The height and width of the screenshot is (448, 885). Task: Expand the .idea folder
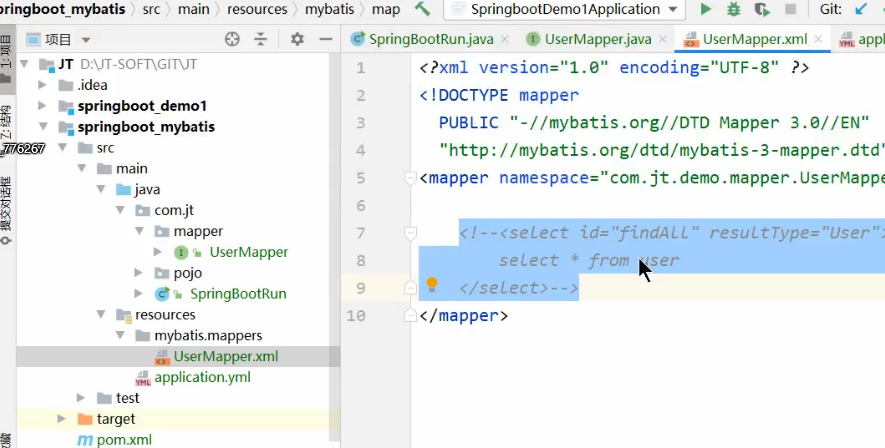click(x=42, y=85)
